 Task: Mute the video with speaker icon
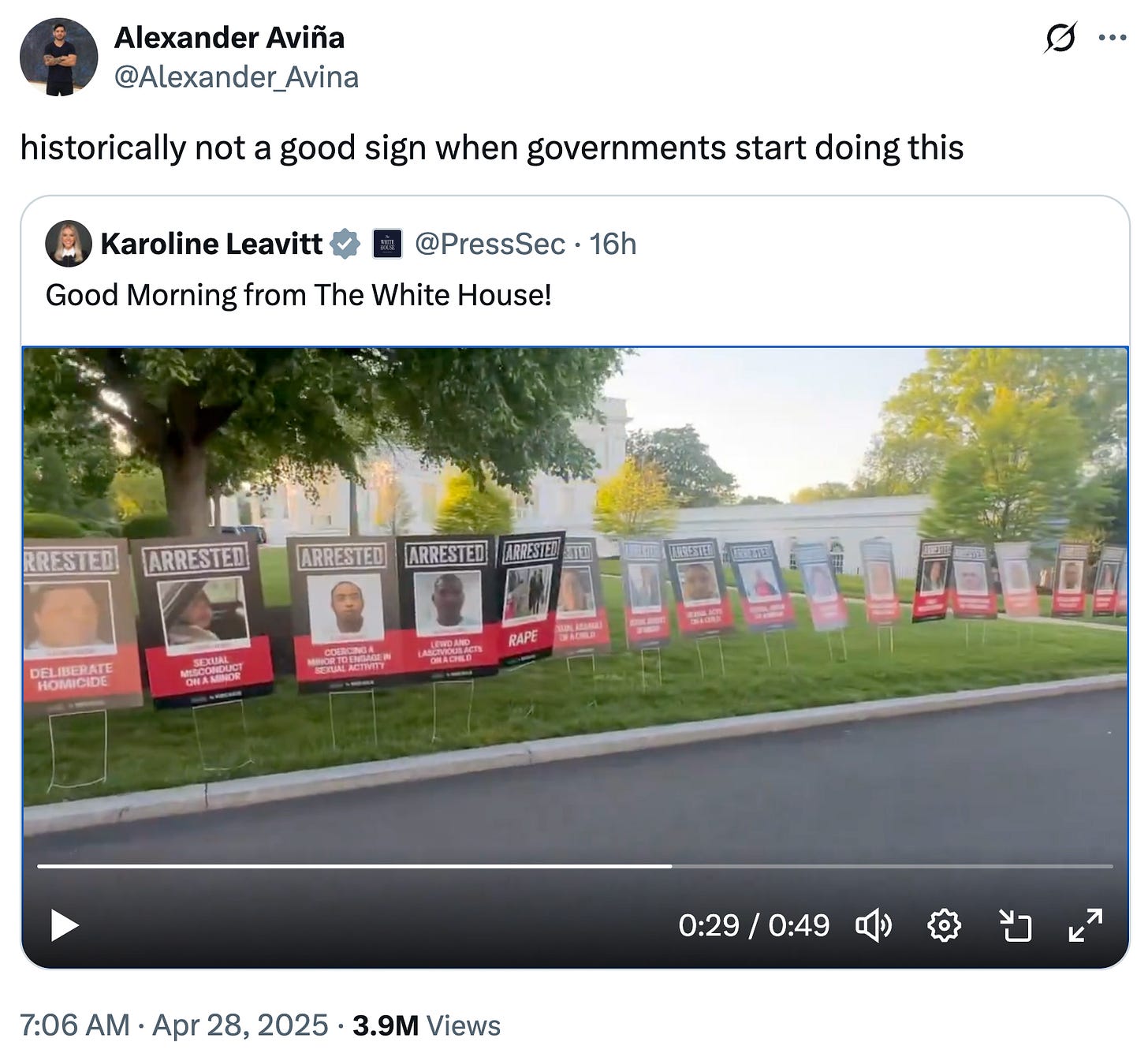coord(874,925)
